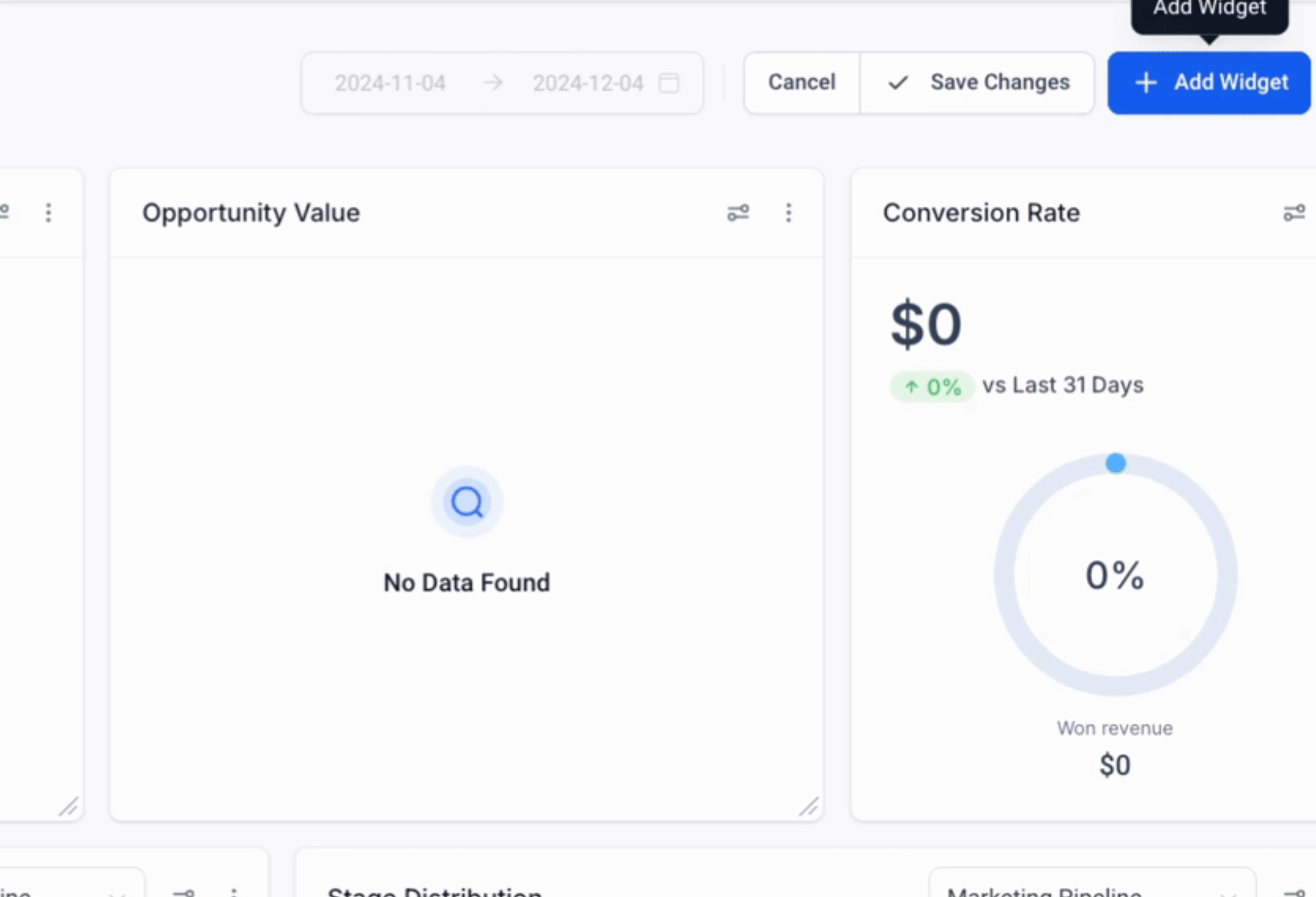Click three-dot menu on leftmost widget
The image size is (1316, 897).
(49, 213)
